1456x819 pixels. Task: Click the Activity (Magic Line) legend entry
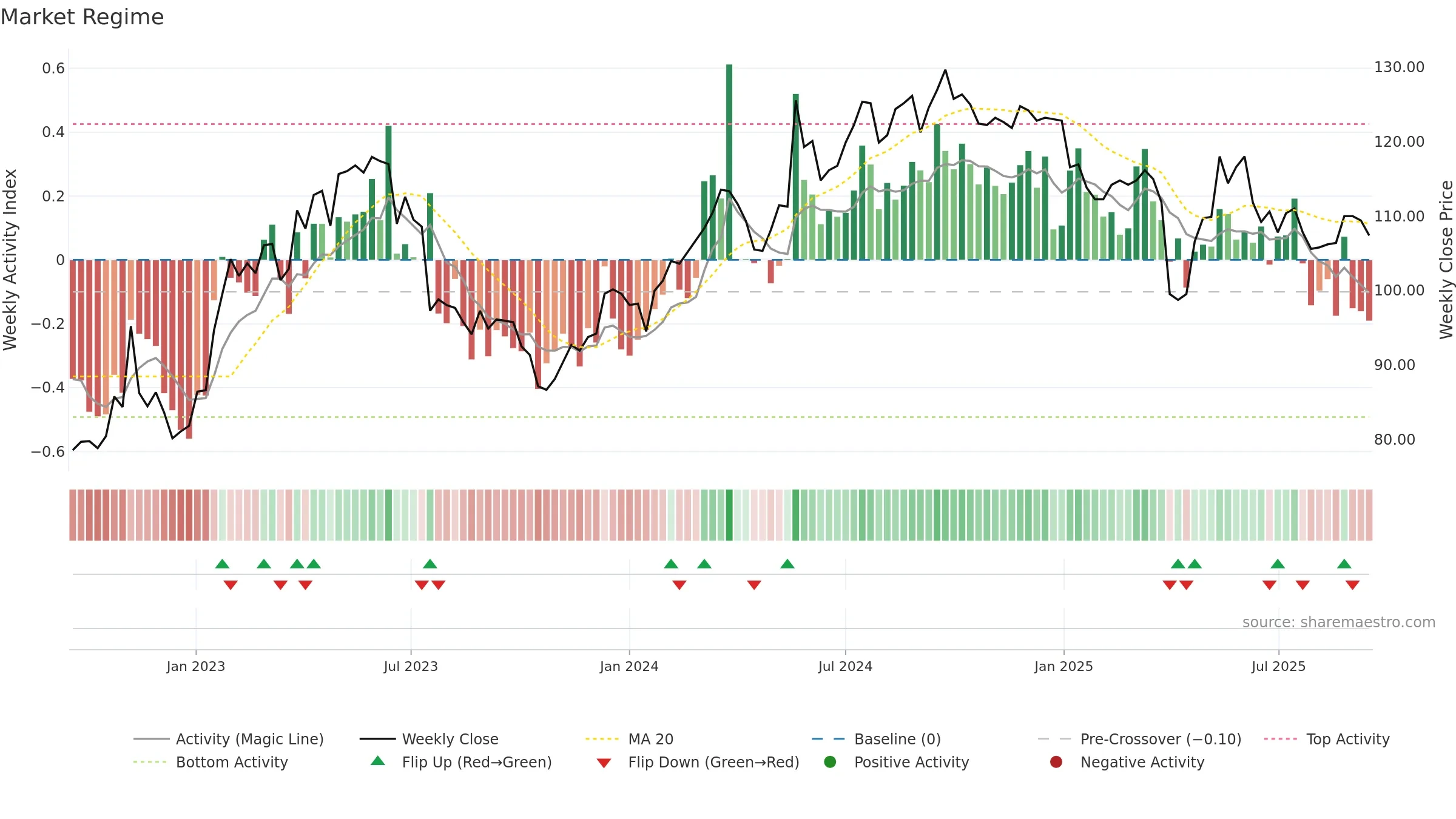(229, 739)
